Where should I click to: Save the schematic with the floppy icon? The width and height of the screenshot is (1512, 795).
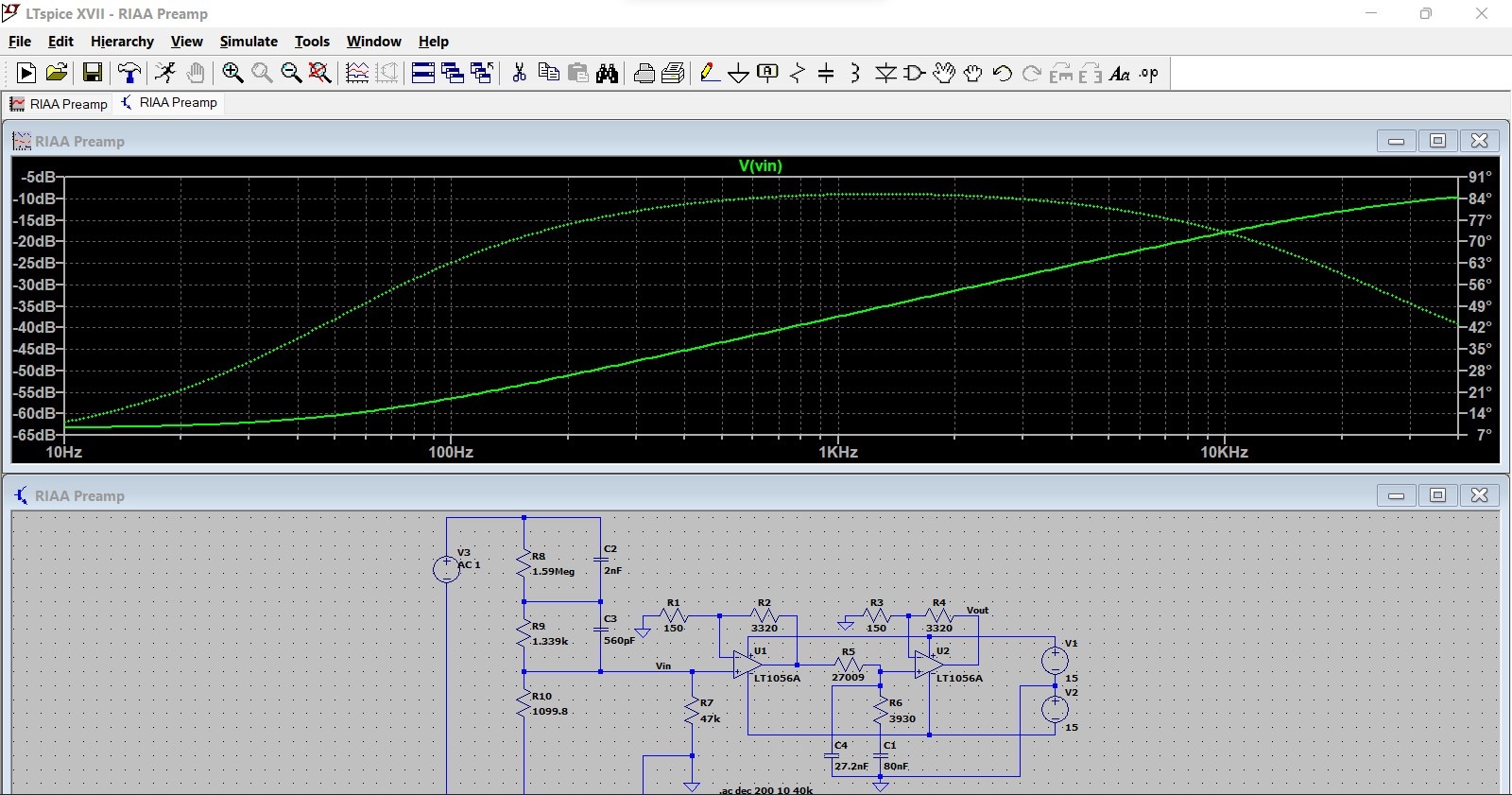tap(93, 73)
